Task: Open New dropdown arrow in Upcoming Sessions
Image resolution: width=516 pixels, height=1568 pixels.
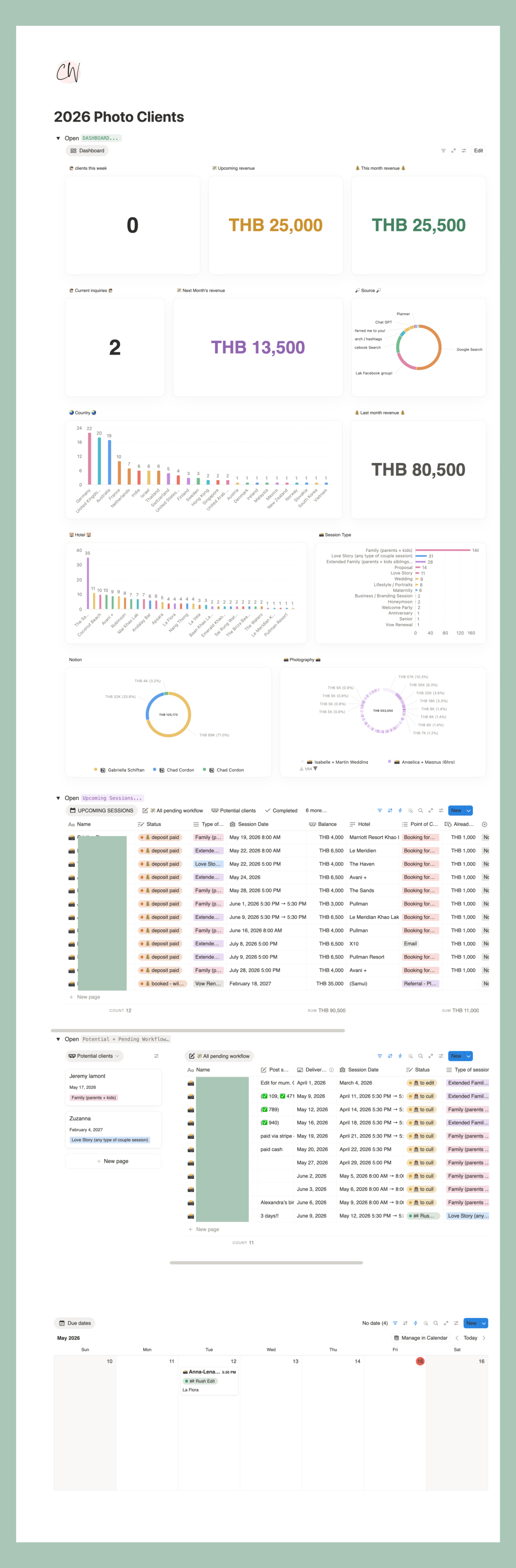Action: pyautogui.click(x=469, y=810)
